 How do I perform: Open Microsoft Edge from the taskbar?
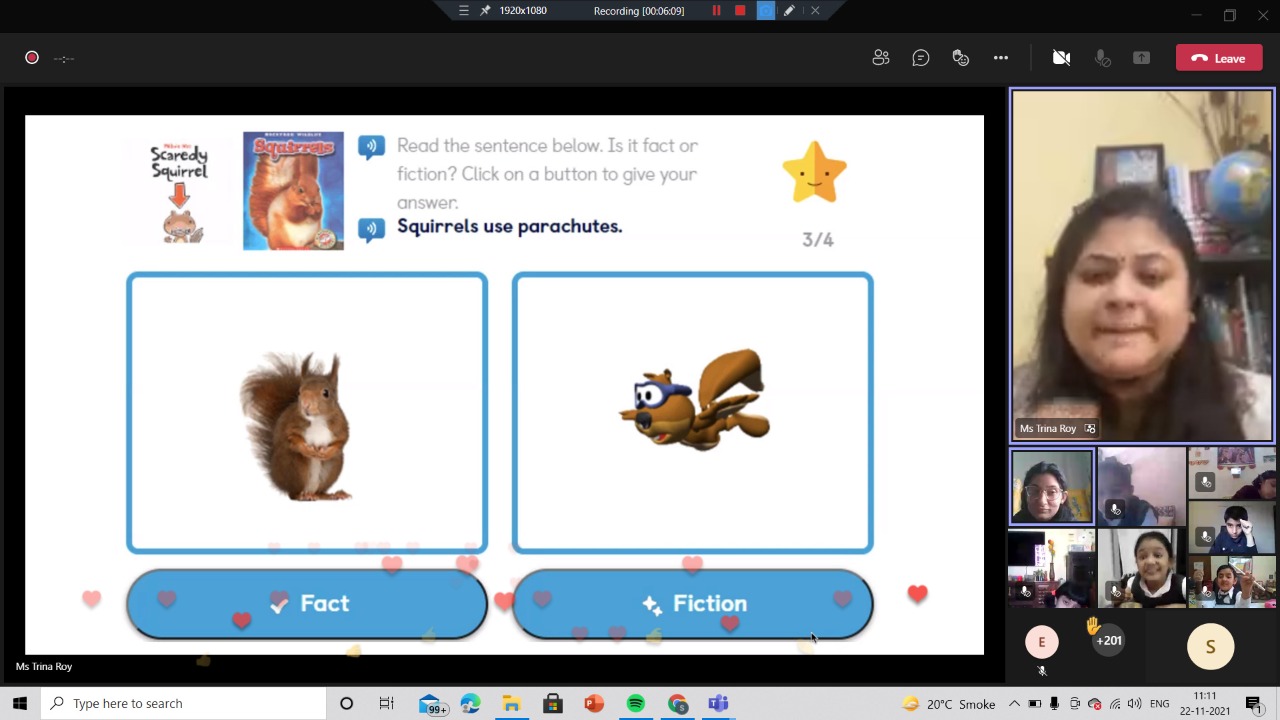click(470, 704)
